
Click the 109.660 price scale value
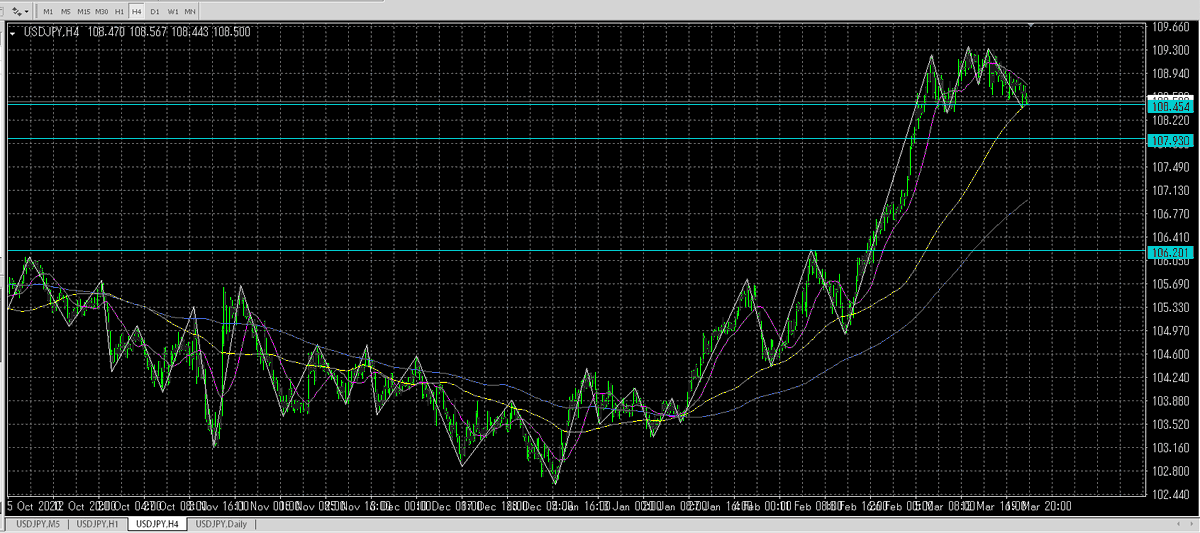pos(1169,27)
